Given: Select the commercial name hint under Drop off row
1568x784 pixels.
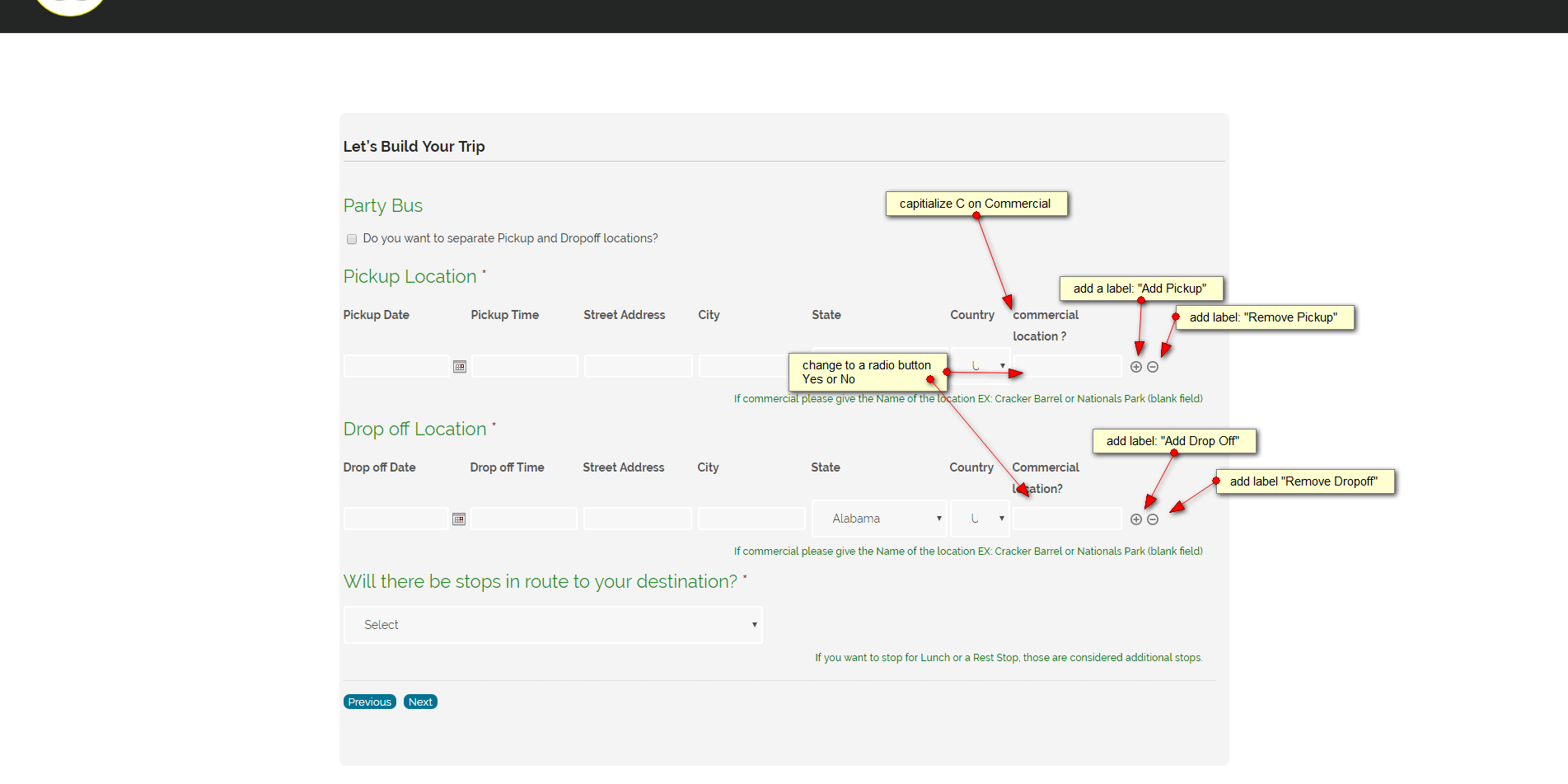Looking at the screenshot, I should click(x=969, y=552).
